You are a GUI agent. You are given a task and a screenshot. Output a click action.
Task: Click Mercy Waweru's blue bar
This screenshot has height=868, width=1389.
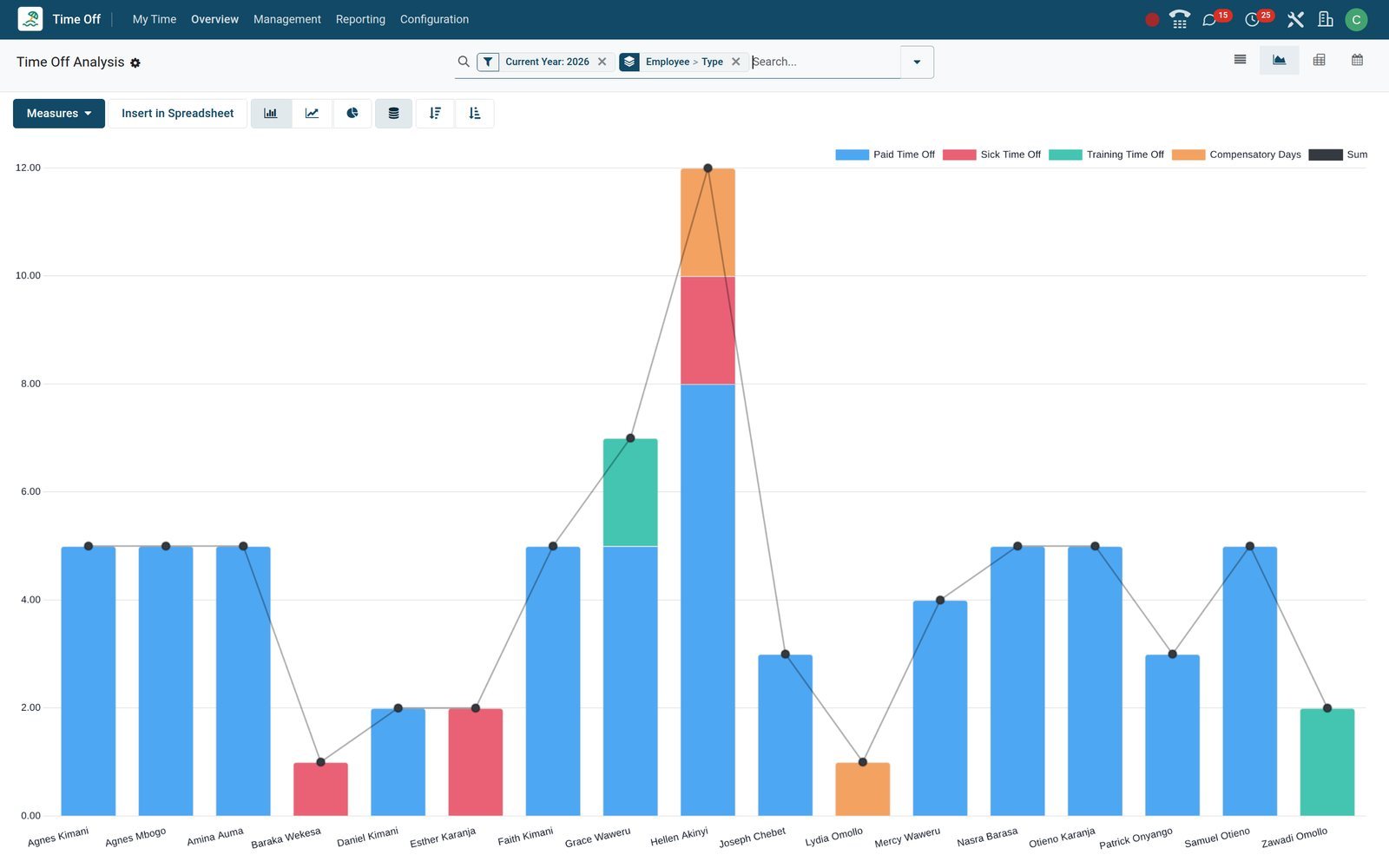point(940,708)
